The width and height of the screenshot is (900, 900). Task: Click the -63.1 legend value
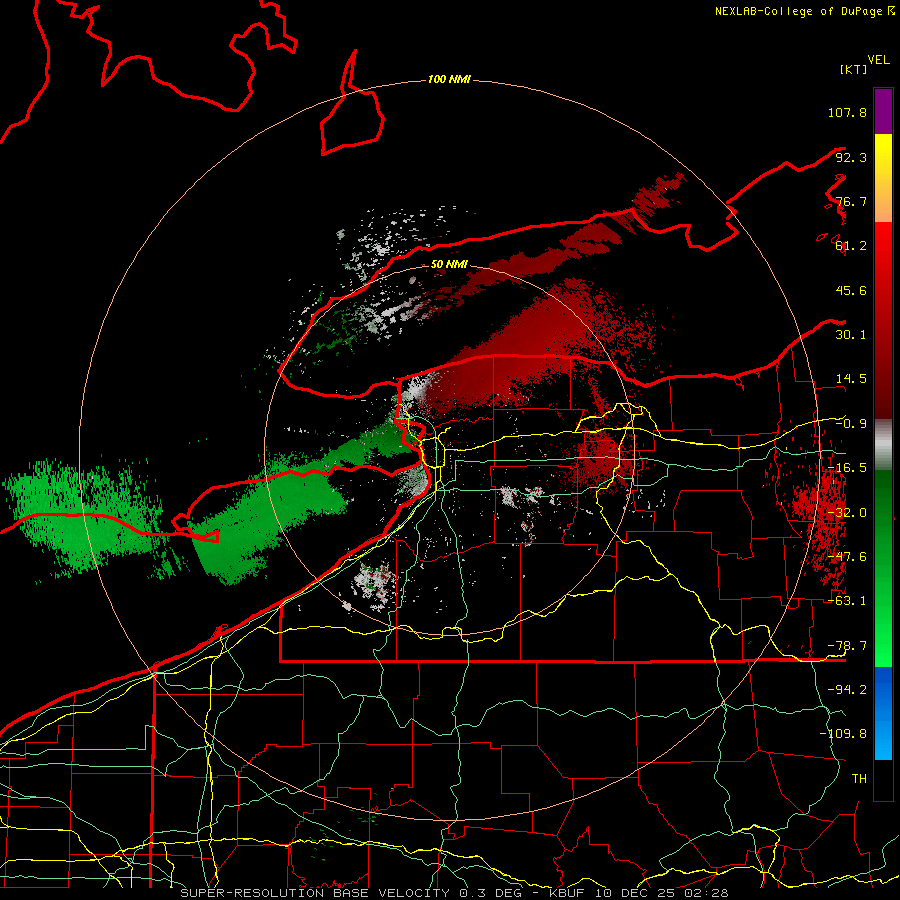pos(847,601)
